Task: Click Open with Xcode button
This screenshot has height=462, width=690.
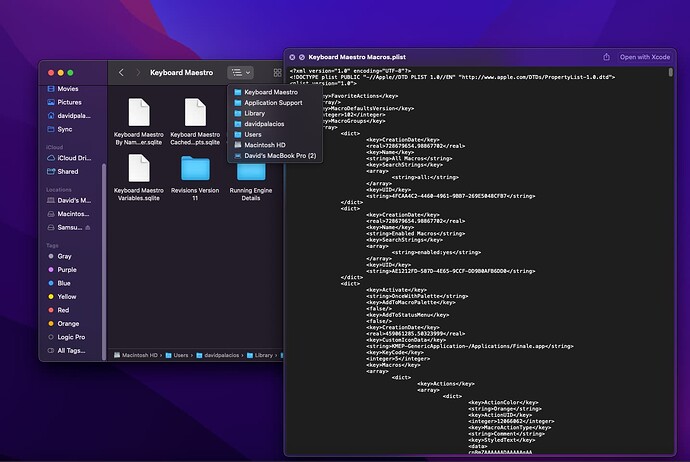Action: (x=645, y=57)
